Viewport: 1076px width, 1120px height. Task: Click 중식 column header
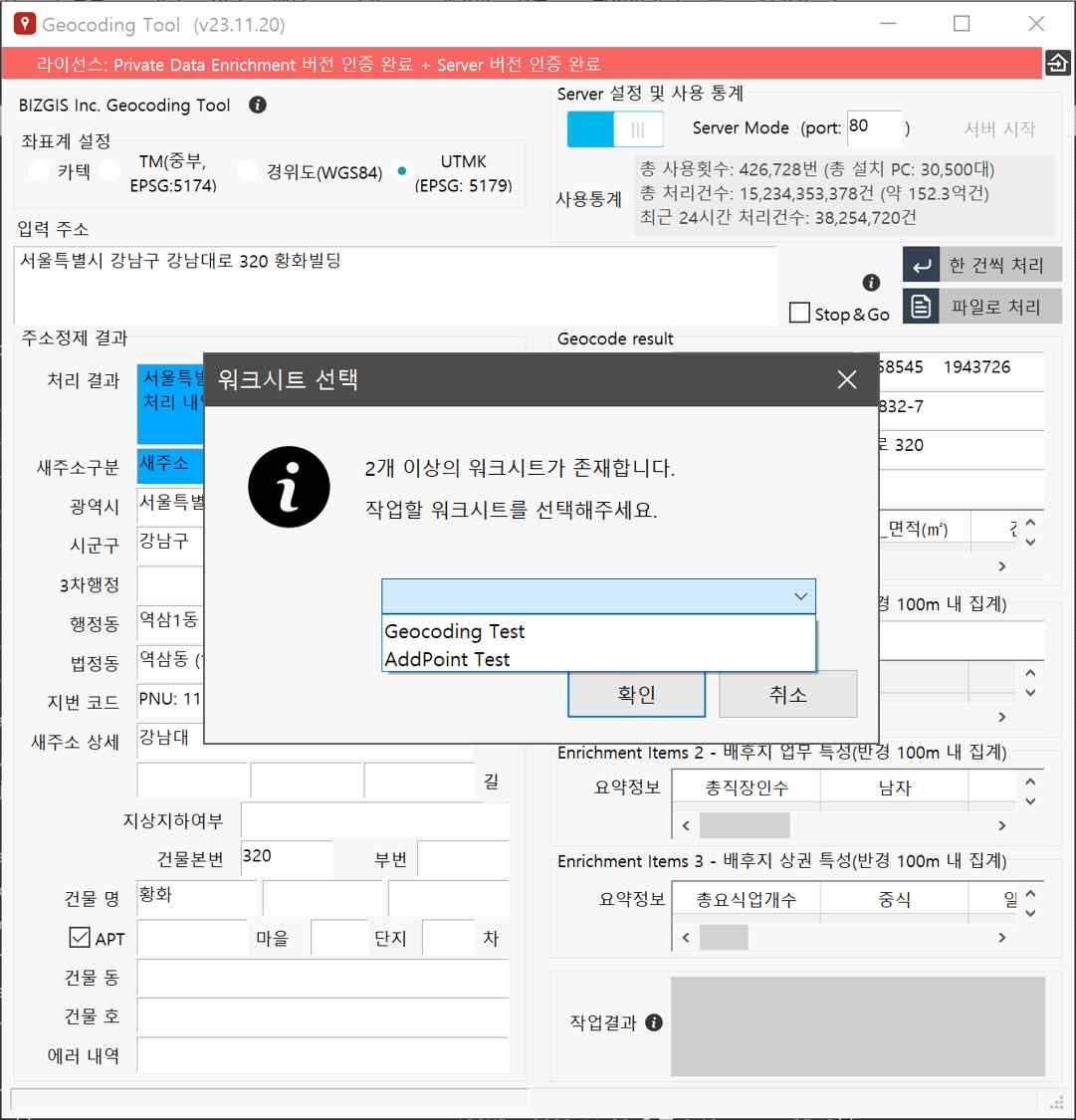pyautogui.click(x=894, y=899)
